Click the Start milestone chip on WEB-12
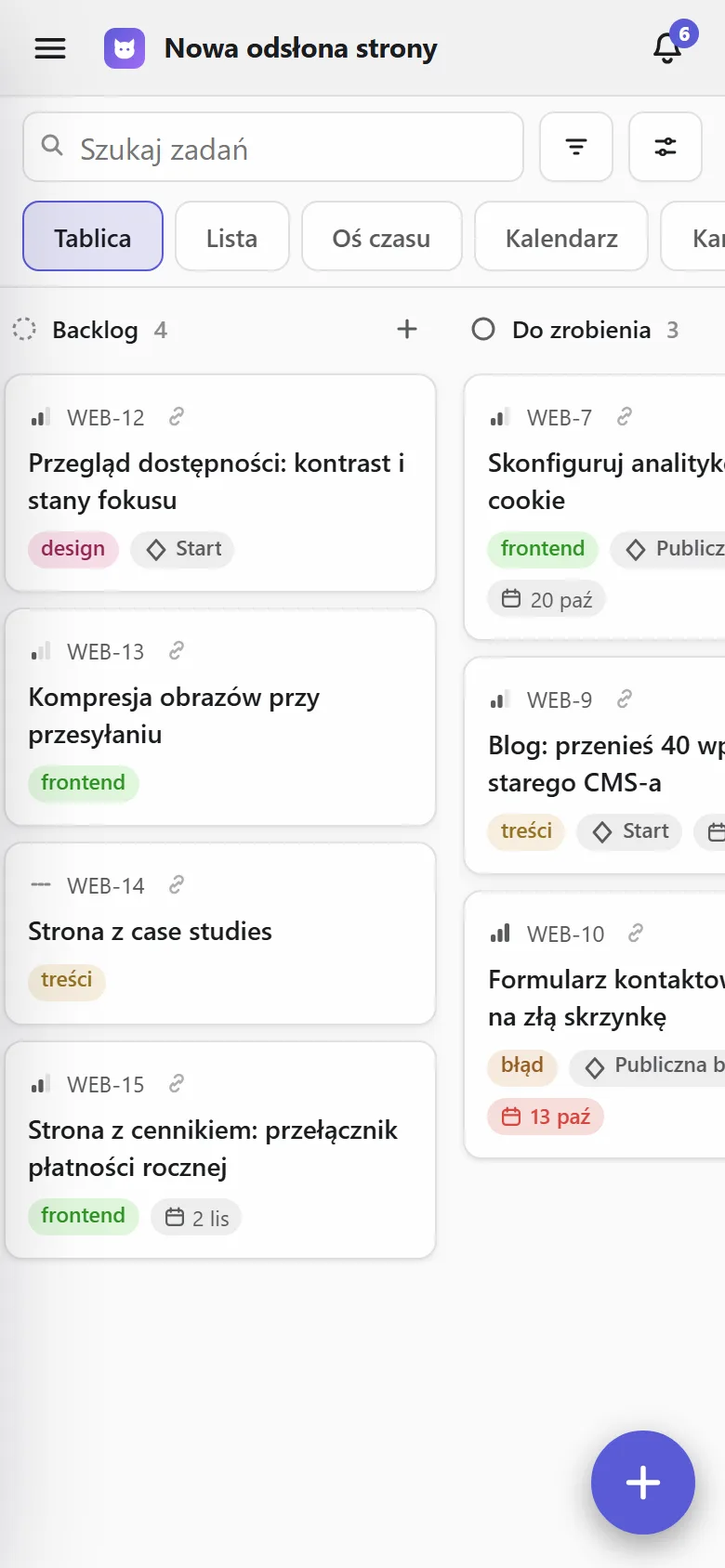 pyautogui.click(x=183, y=549)
